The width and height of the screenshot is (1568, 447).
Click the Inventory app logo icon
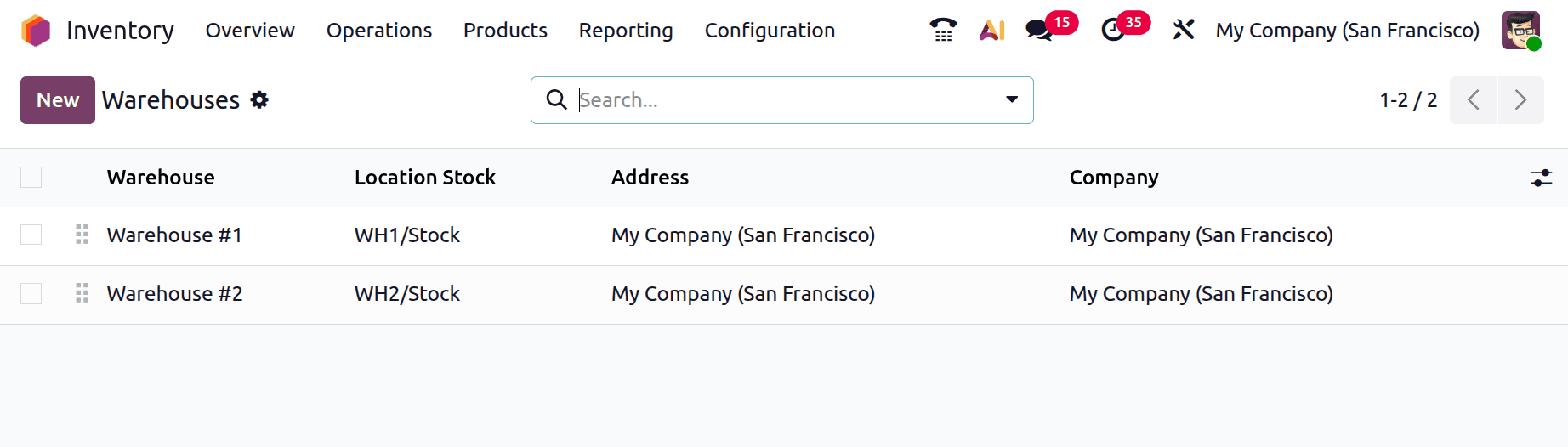tap(36, 31)
